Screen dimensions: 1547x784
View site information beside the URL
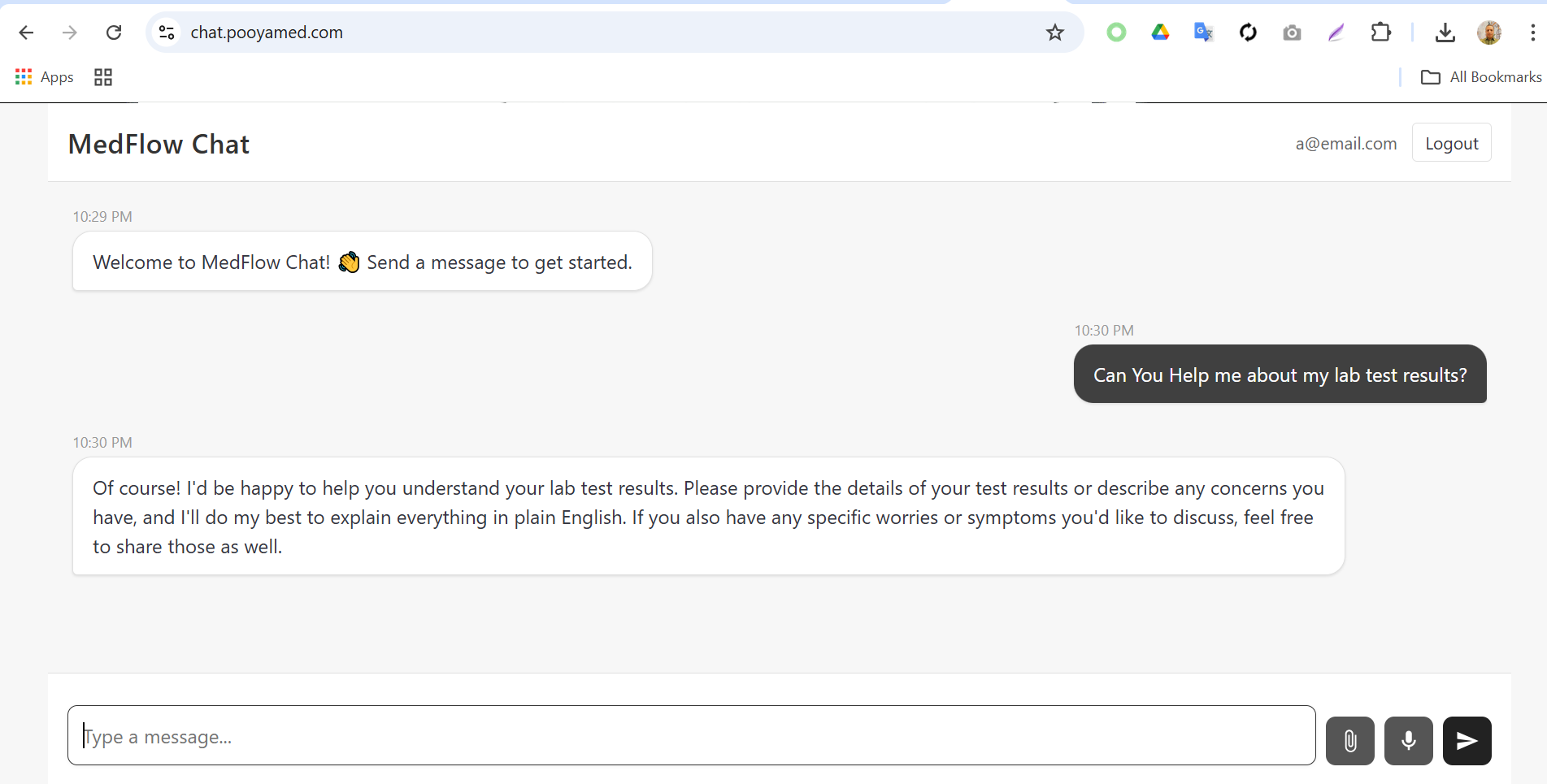point(167,32)
